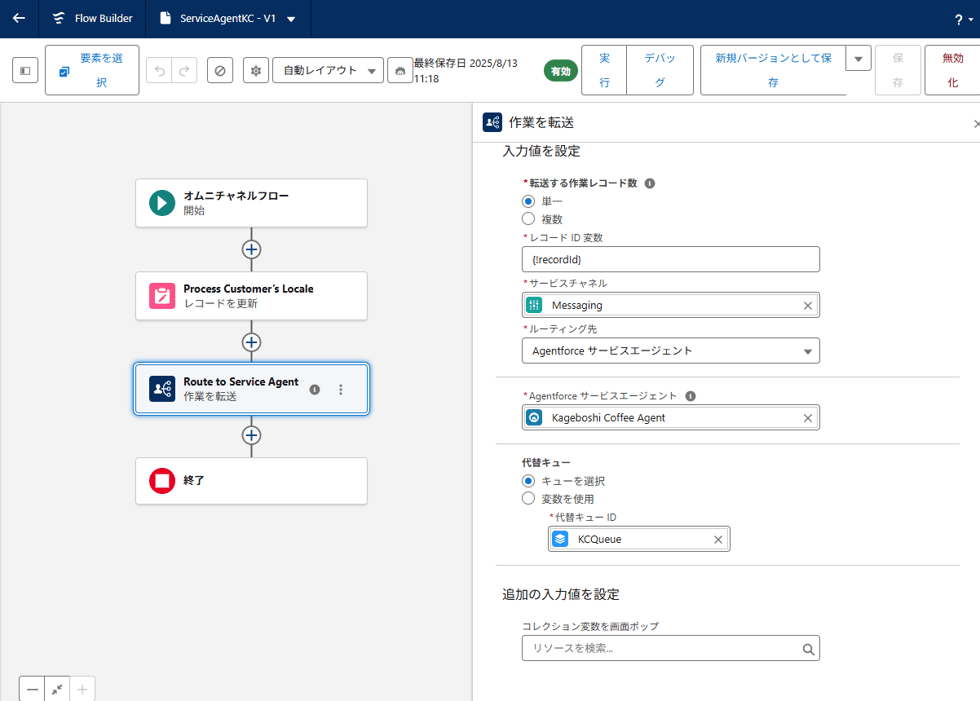Open Route to Service Agent three-dot menu

click(x=341, y=389)
